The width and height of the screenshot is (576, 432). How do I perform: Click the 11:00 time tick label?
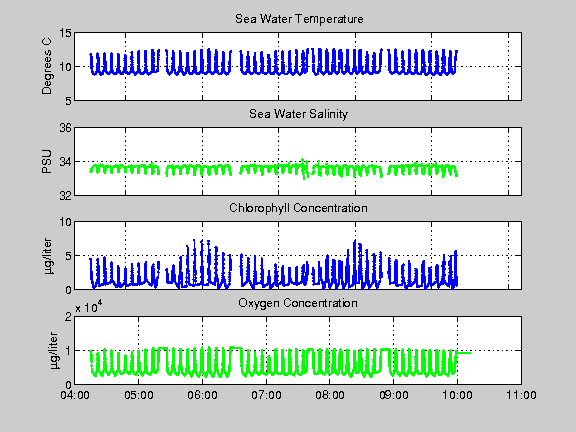(521, 395)
